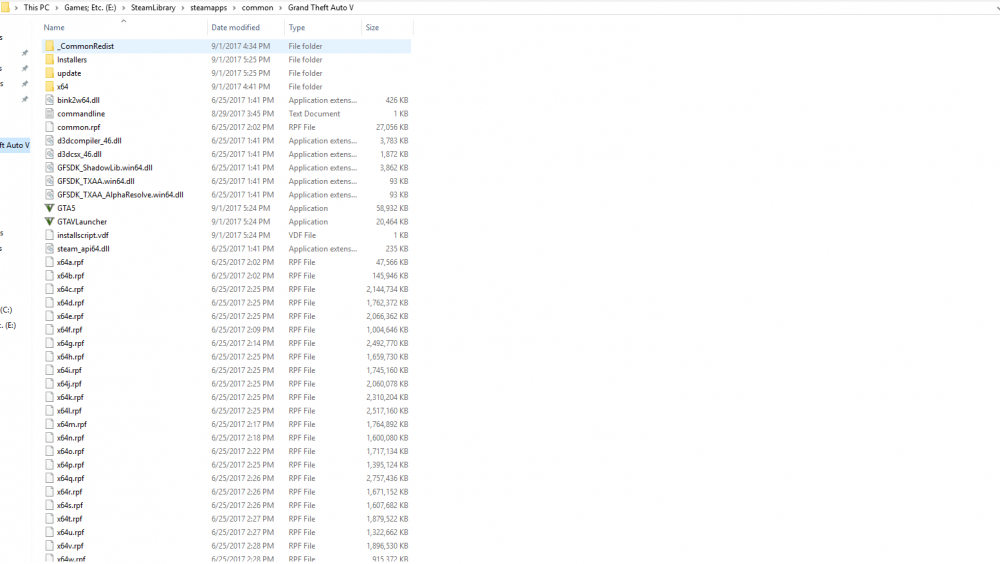Screen dimensions: 1000x564
Task: Navigate to common in breadcrumb
Action: 257,8
